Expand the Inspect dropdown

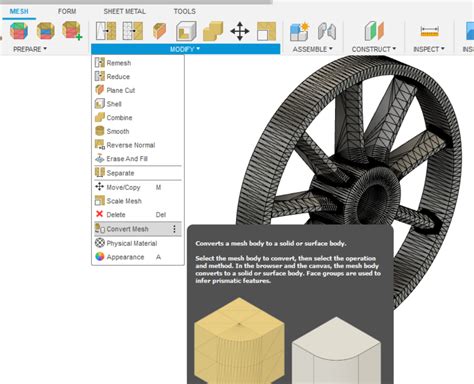(x=429, y=49)
